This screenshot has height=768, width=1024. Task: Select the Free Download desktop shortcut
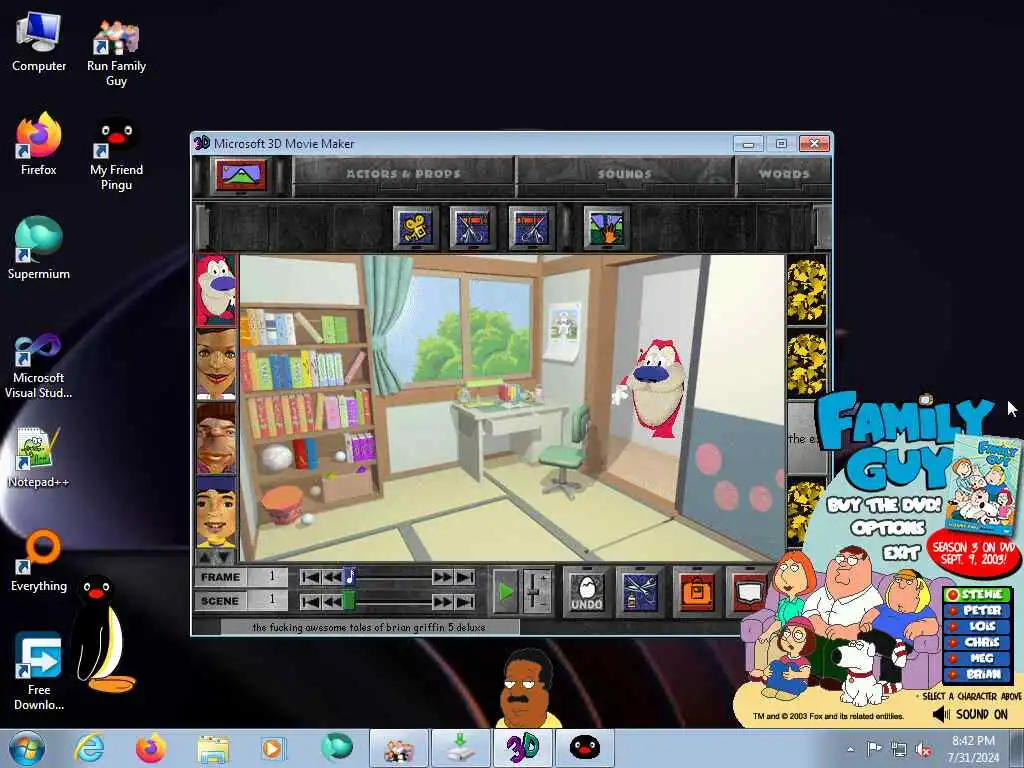39,671
